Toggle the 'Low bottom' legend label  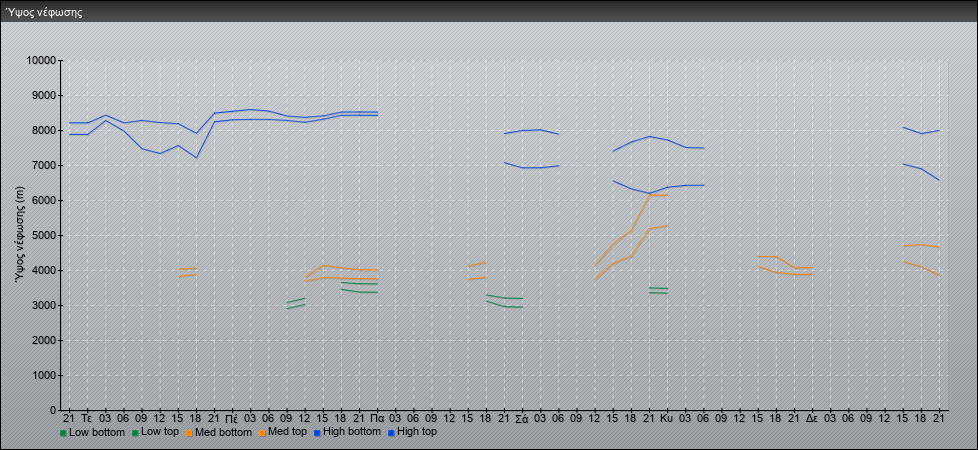tap(97, 432)
